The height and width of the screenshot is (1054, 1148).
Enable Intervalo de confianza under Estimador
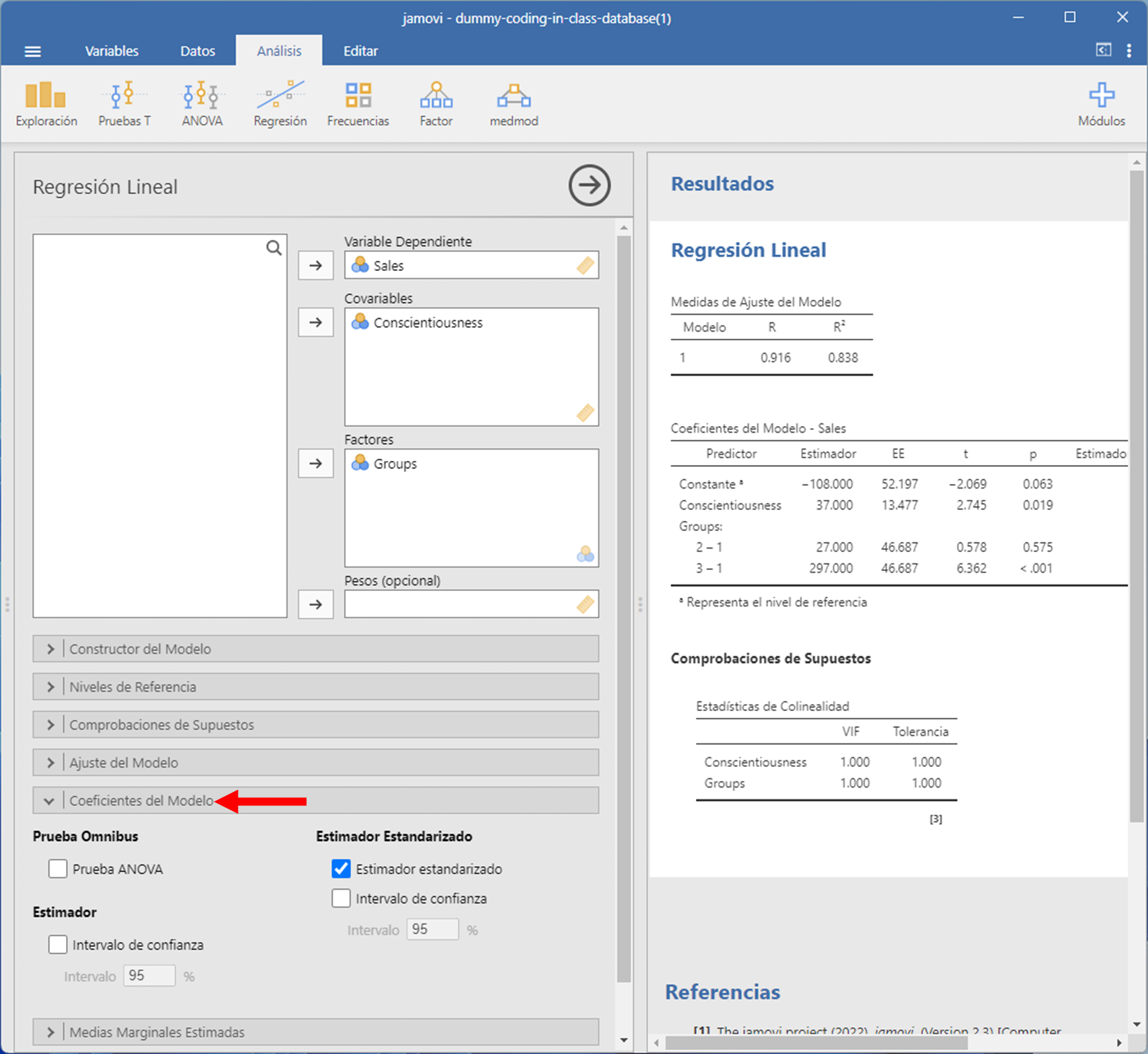coord(58,945)
